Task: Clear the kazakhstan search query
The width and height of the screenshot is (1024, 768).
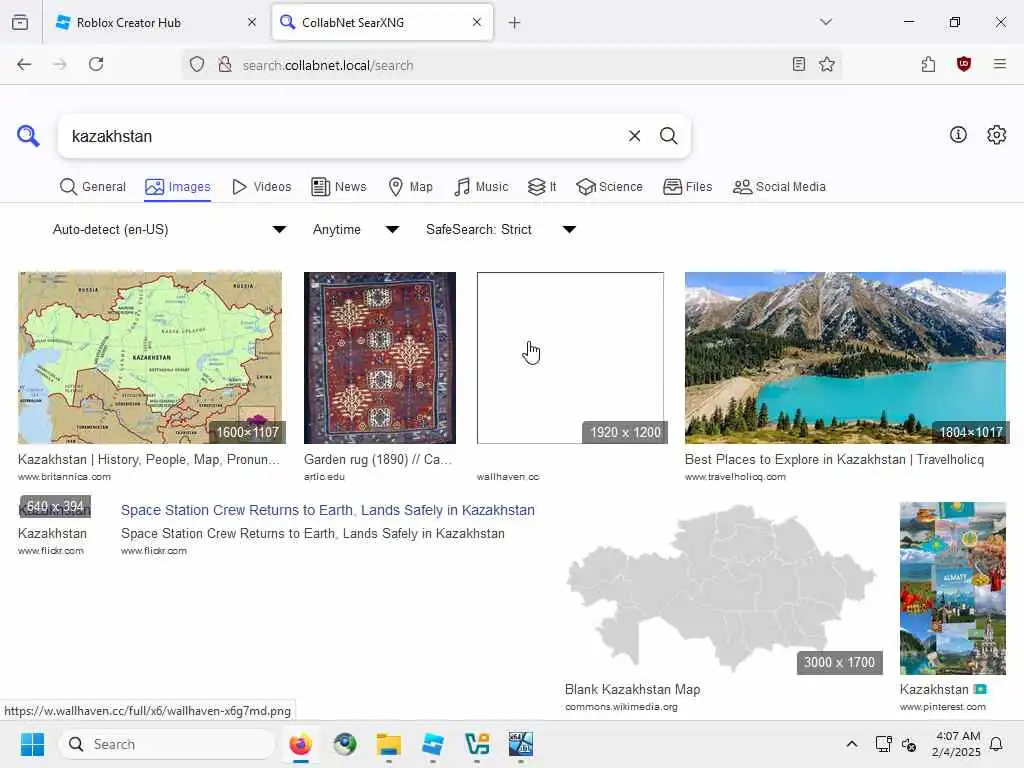Action: click(634, 136)
